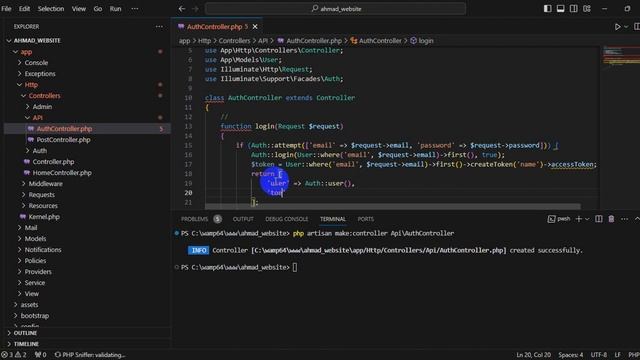
Task: Open the Run menu
Action: [116, 9]
